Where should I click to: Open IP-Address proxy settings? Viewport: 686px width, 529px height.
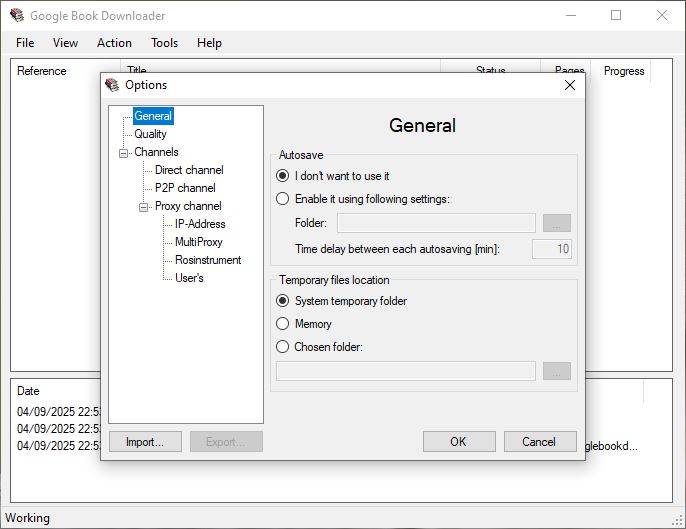[200, 224]
